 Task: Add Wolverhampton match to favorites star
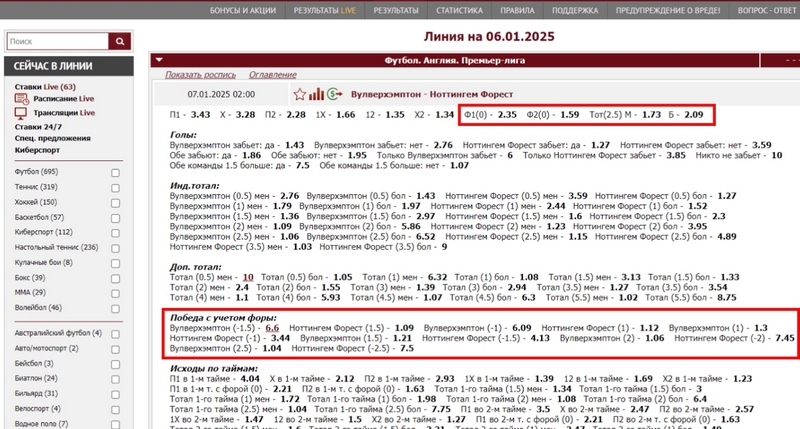tap(300, 93)
